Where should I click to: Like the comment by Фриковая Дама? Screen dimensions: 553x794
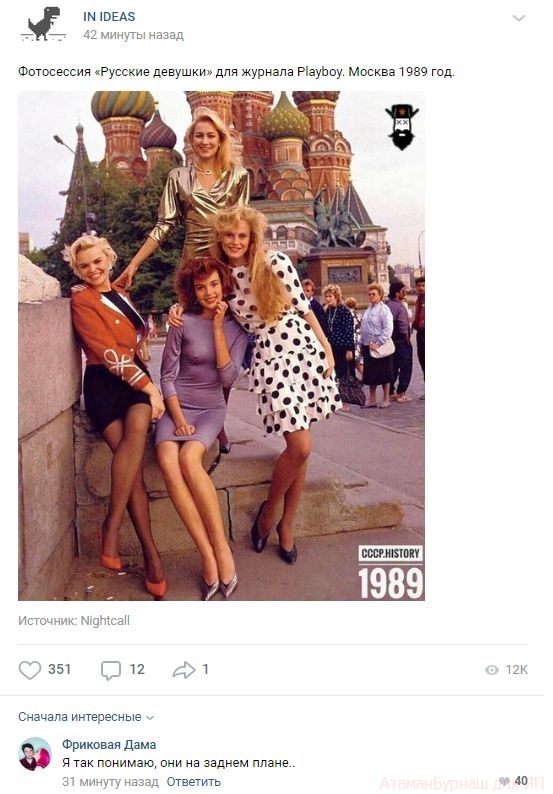pyautogui.click(x=504, y=781)
